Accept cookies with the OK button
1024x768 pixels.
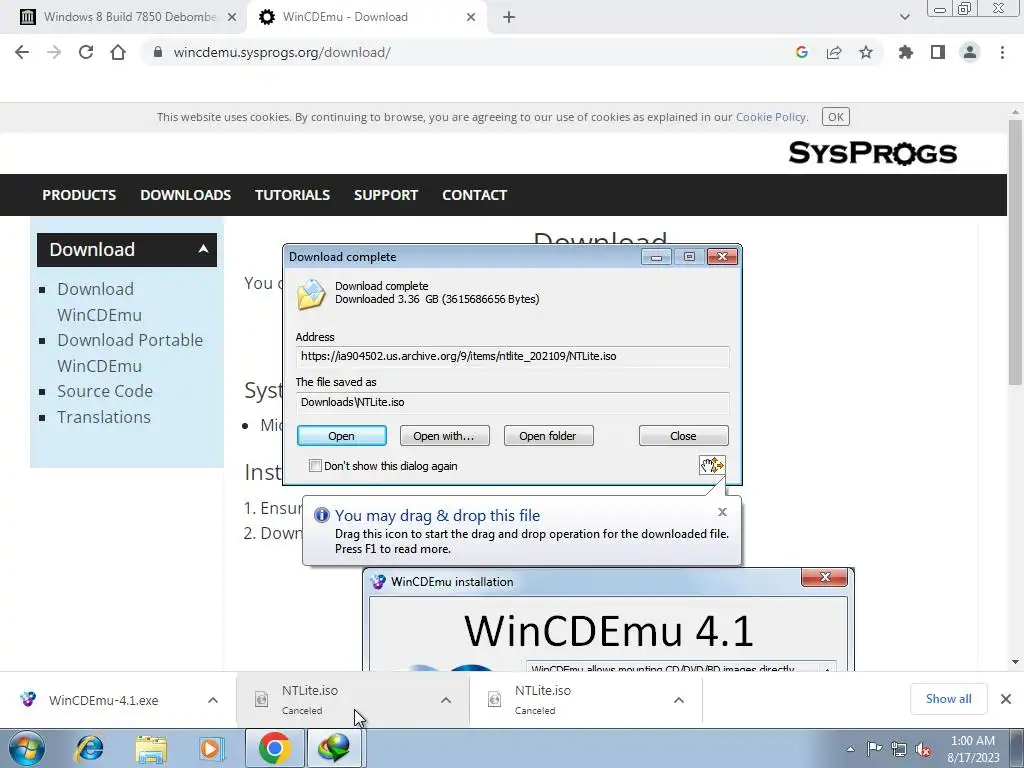tap(836, 117)
